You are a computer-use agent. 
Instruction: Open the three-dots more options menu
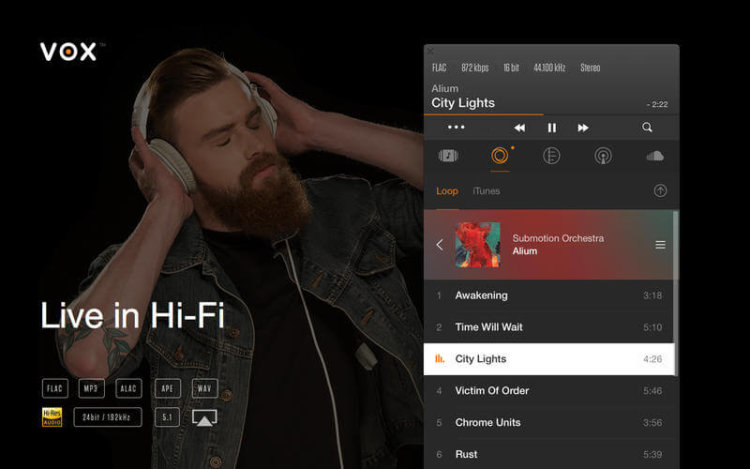[456, 127]
